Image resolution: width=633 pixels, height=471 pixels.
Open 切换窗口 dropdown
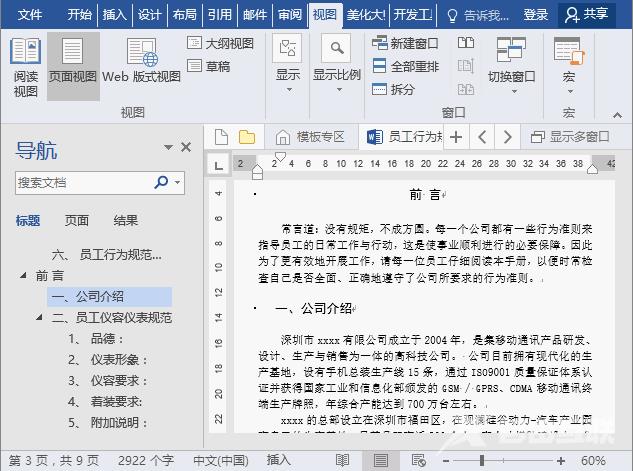511,65
